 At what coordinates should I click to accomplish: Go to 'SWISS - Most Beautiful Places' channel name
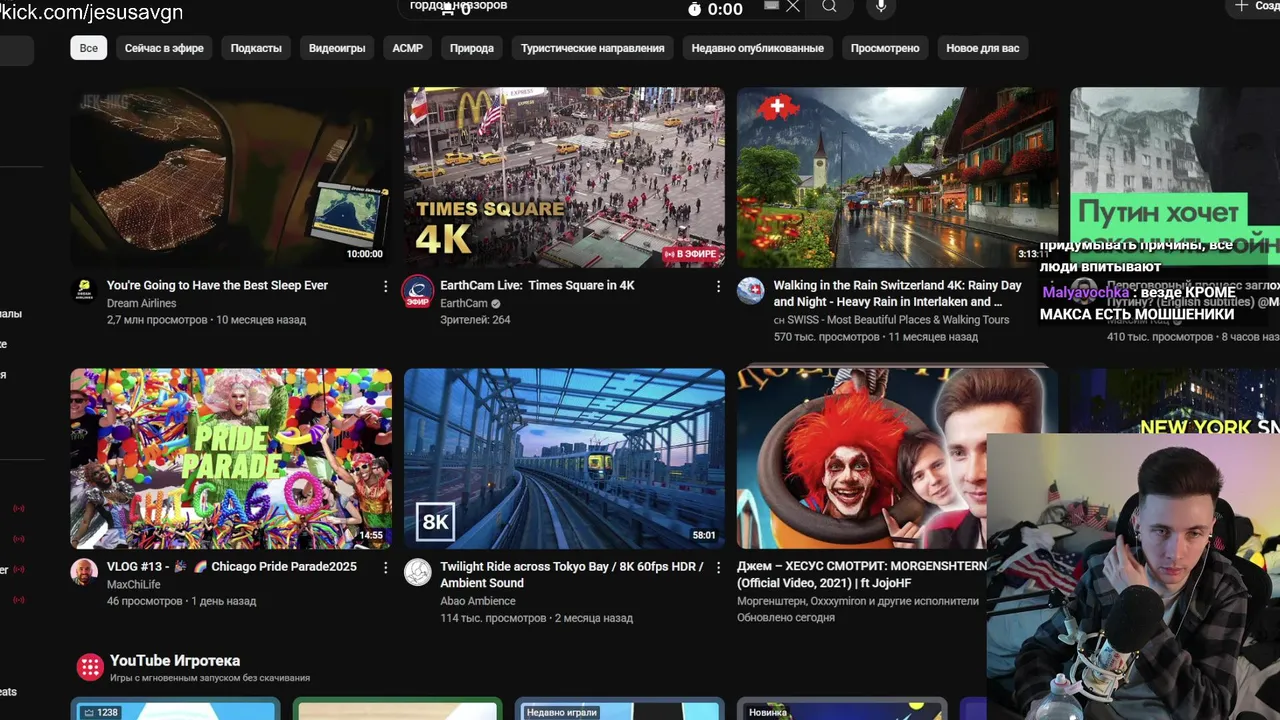tap(891, 320)
